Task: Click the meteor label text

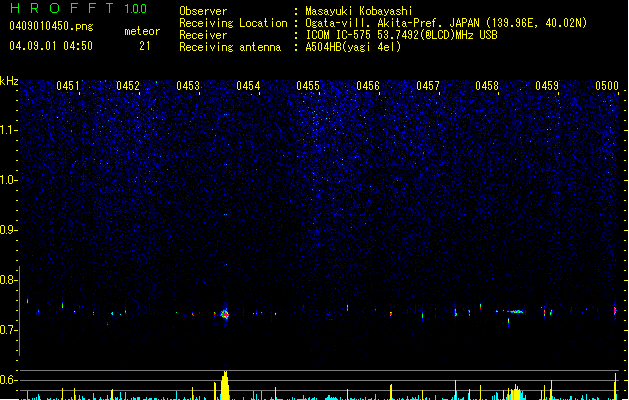Action: point(142,31)
